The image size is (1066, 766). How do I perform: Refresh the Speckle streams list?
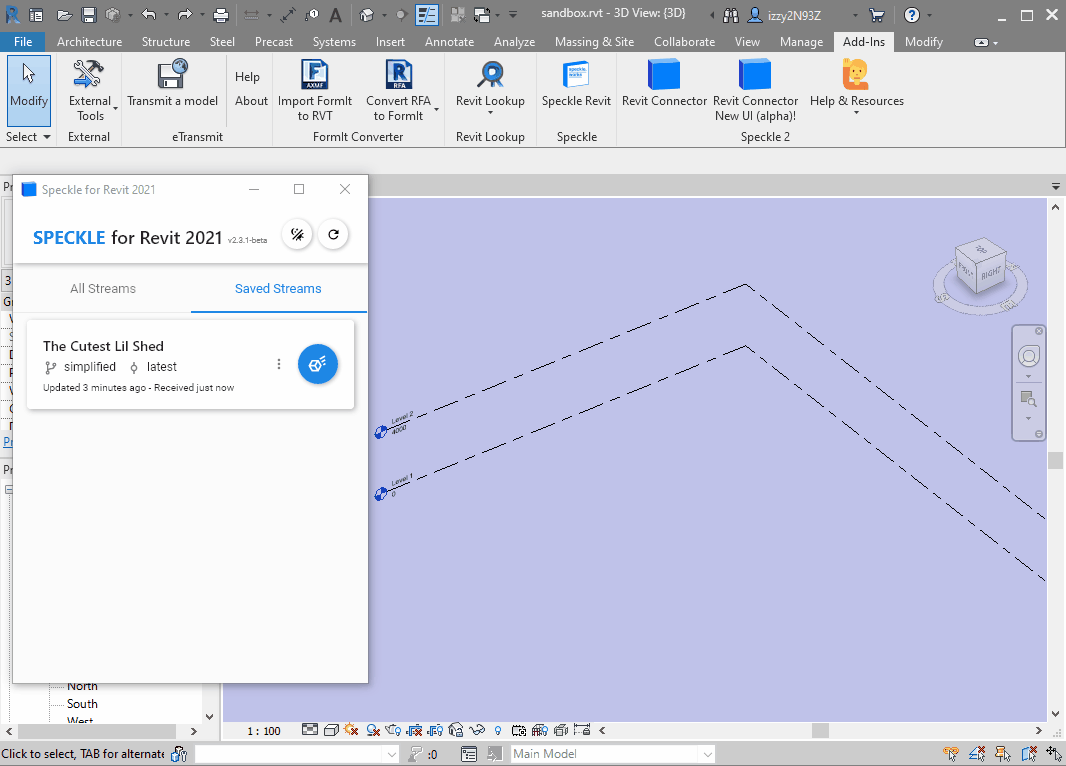[x=333, y=234]
